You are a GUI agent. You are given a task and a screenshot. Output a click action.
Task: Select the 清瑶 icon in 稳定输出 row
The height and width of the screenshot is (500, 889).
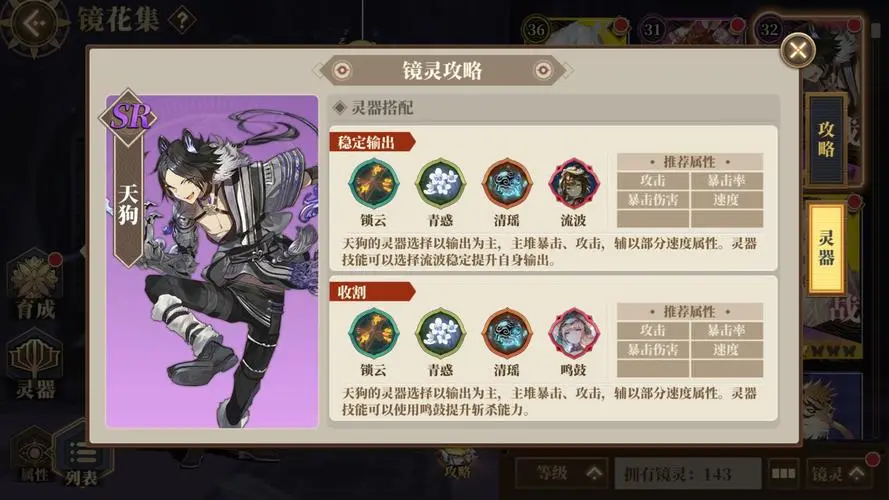click(x=507, y=184)
